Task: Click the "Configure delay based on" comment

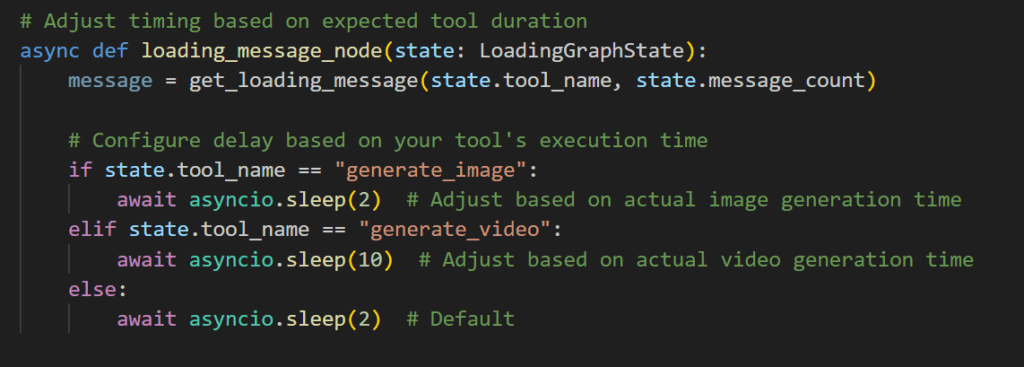Action: point(236,140)
